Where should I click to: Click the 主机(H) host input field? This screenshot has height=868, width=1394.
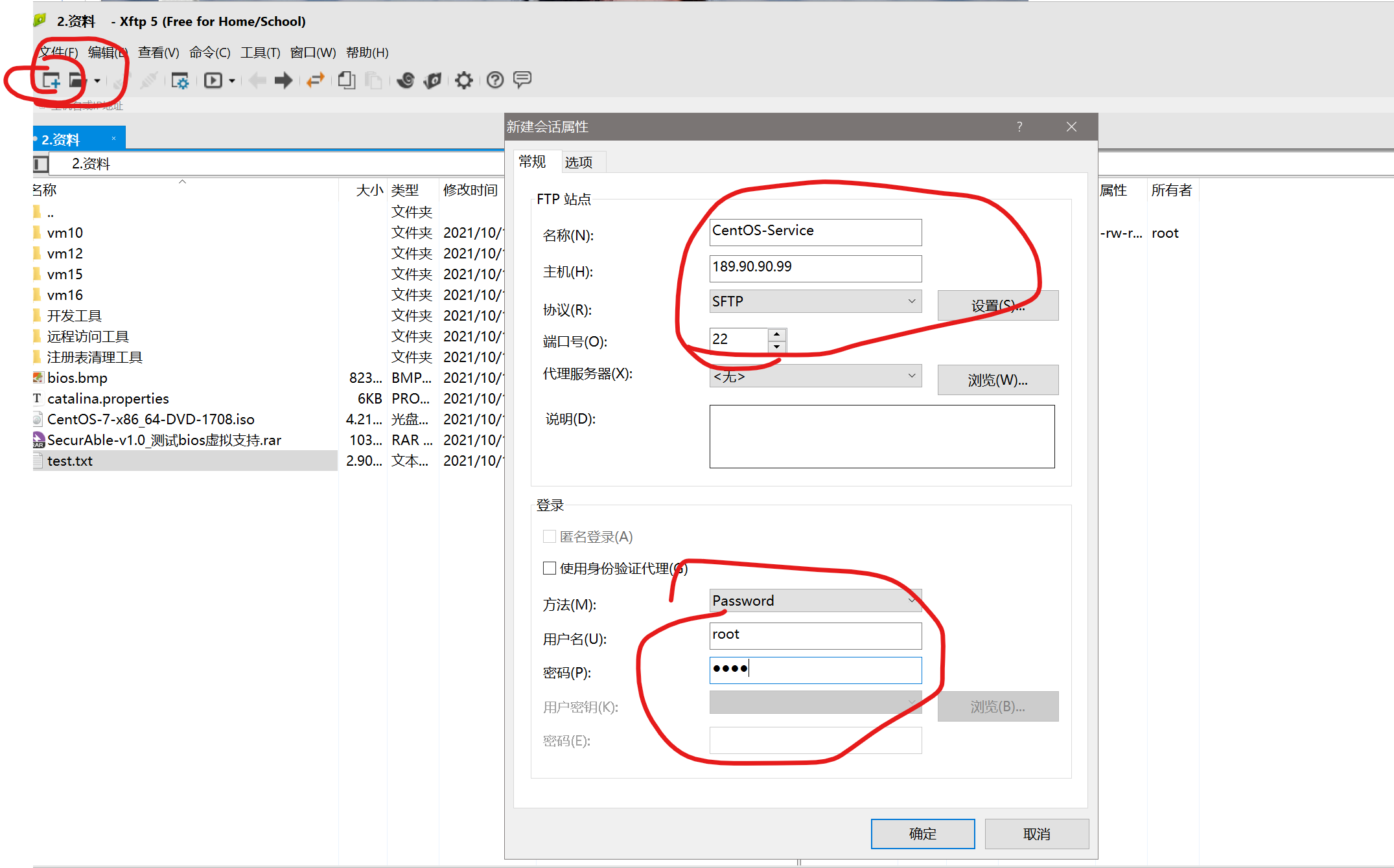coord(815,268)
